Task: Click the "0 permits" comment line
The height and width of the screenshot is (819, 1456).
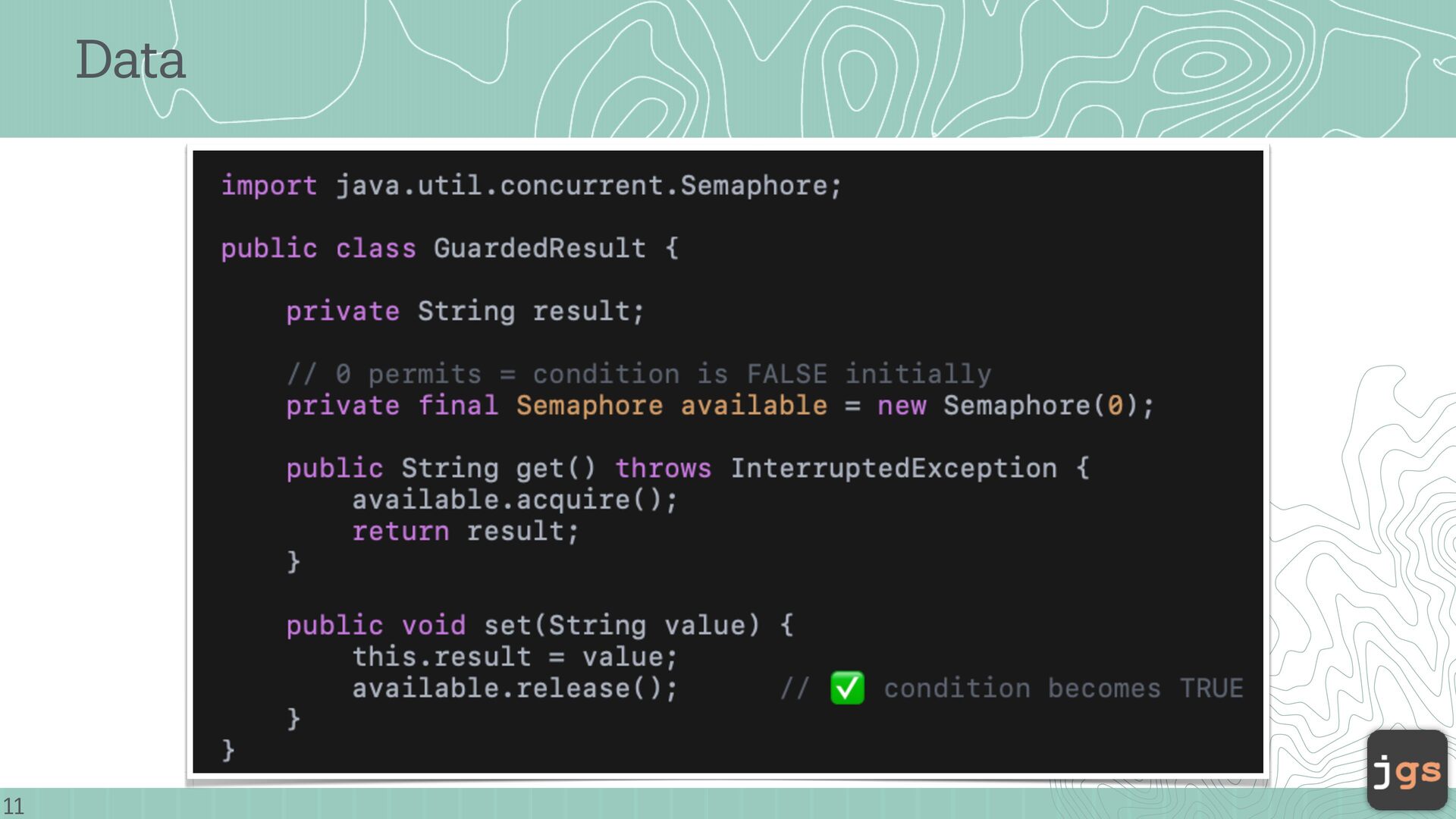Action: coord(639,374)
